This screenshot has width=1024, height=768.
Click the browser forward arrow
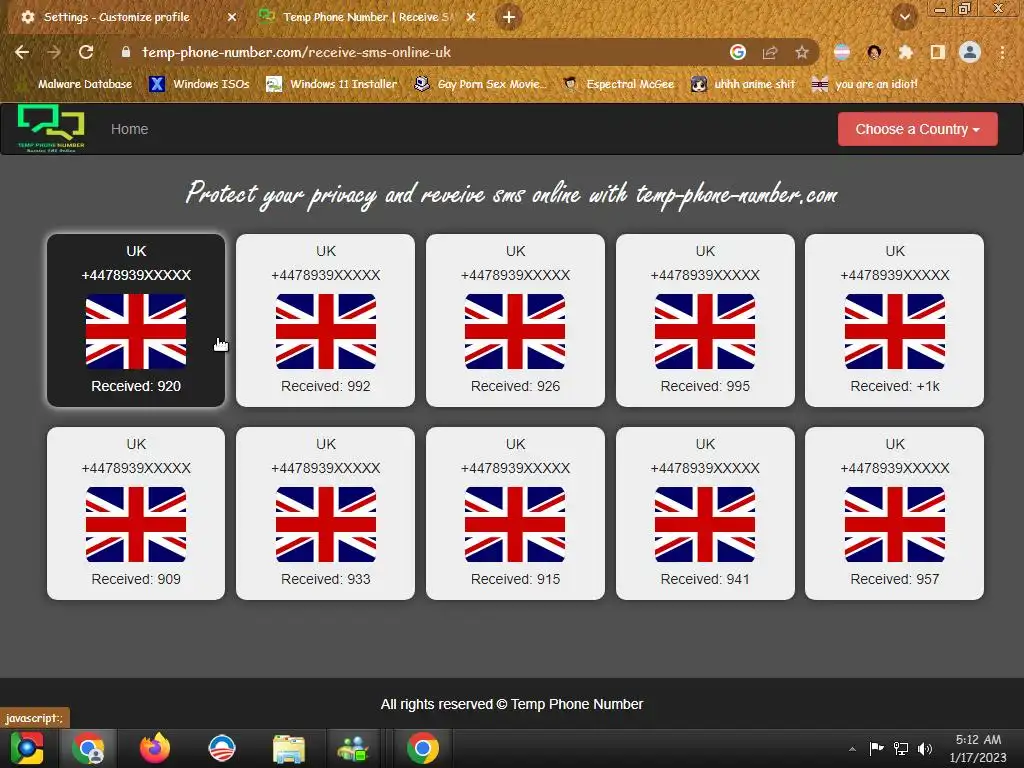click(54, 52)
